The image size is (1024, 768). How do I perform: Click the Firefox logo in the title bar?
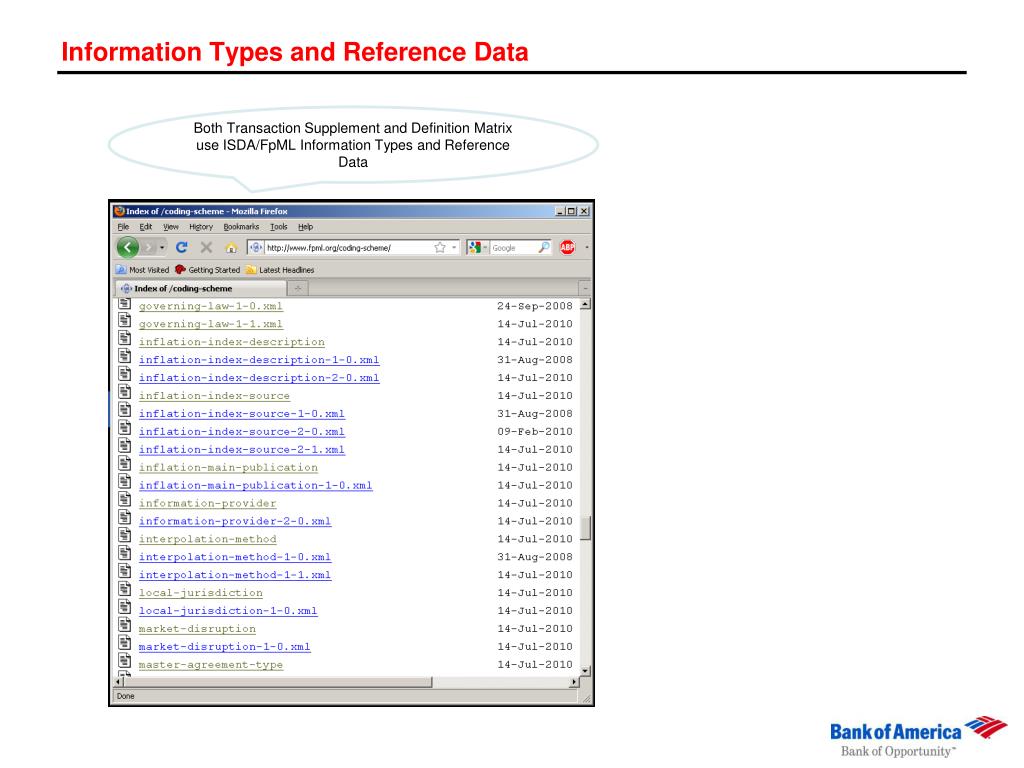click(x=119, y=211)
